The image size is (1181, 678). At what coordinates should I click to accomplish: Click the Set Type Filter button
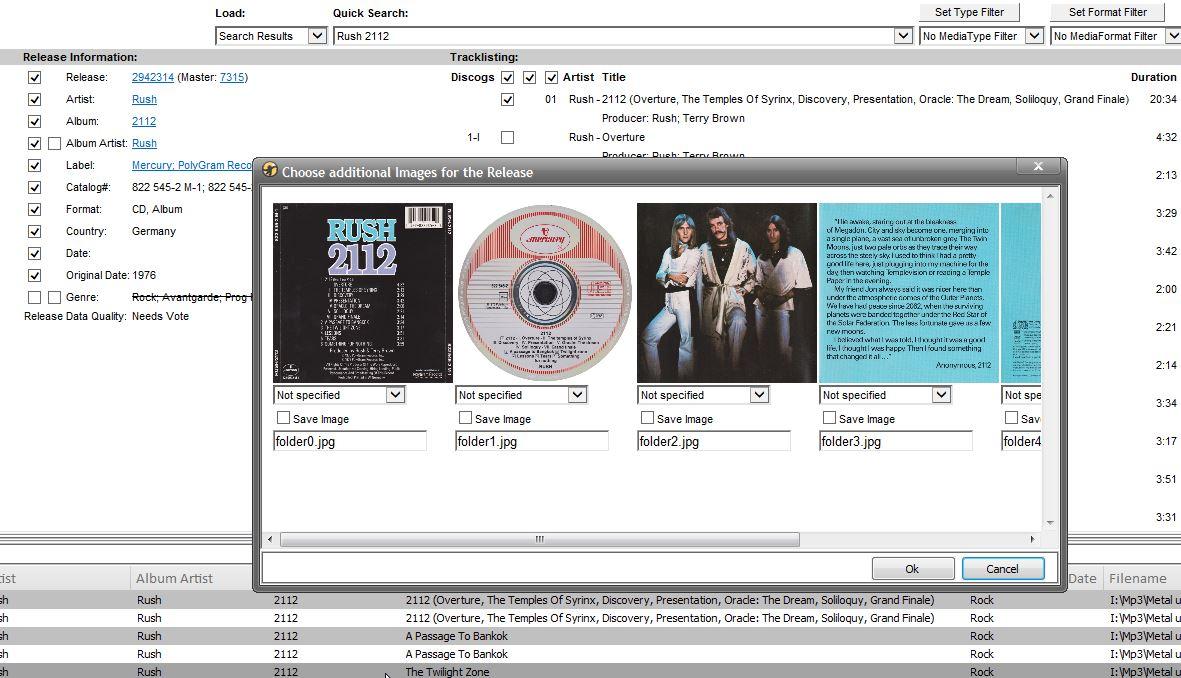click(x=969, y=12)
